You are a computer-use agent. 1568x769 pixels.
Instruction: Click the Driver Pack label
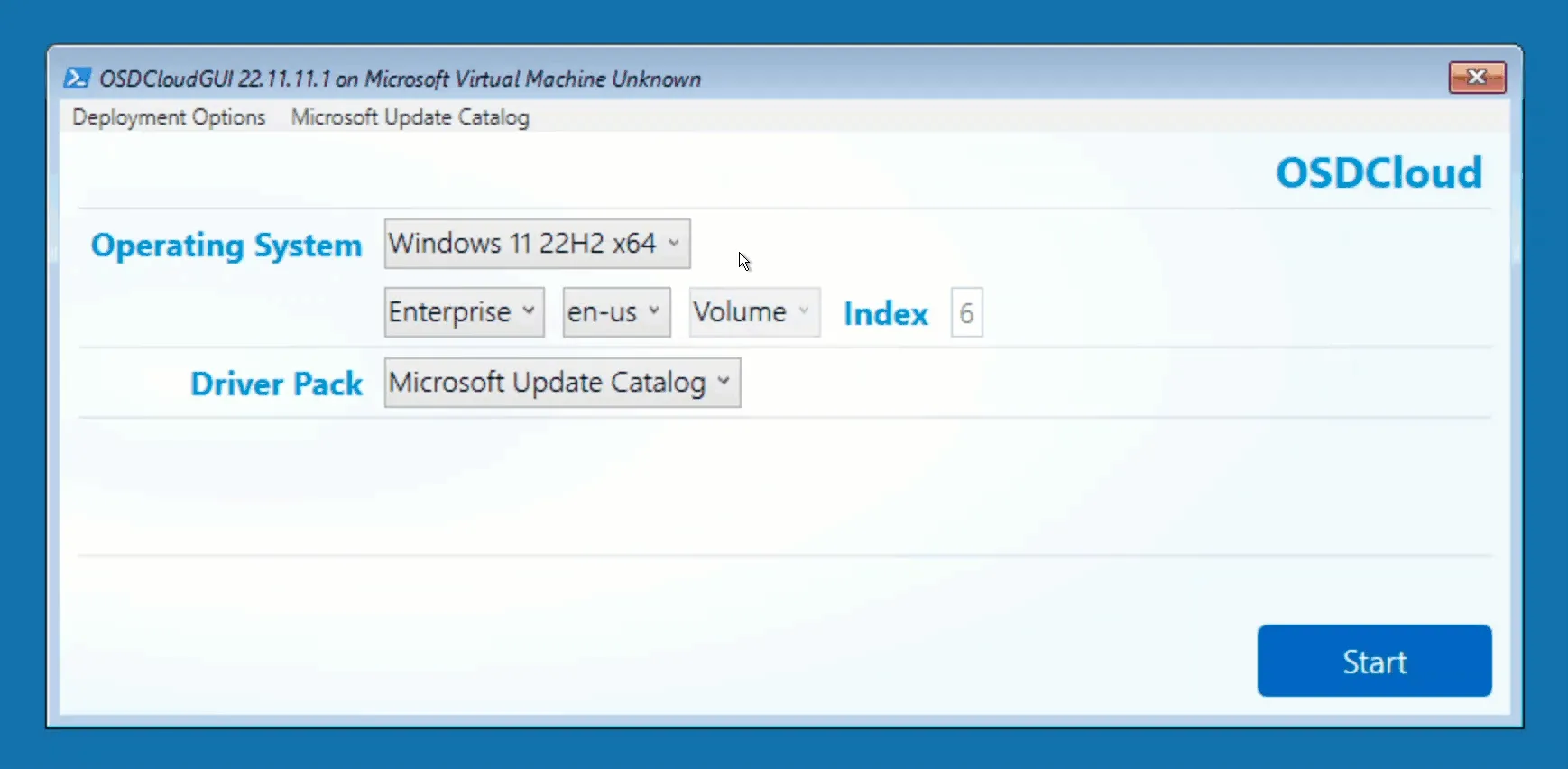[276, 384]
